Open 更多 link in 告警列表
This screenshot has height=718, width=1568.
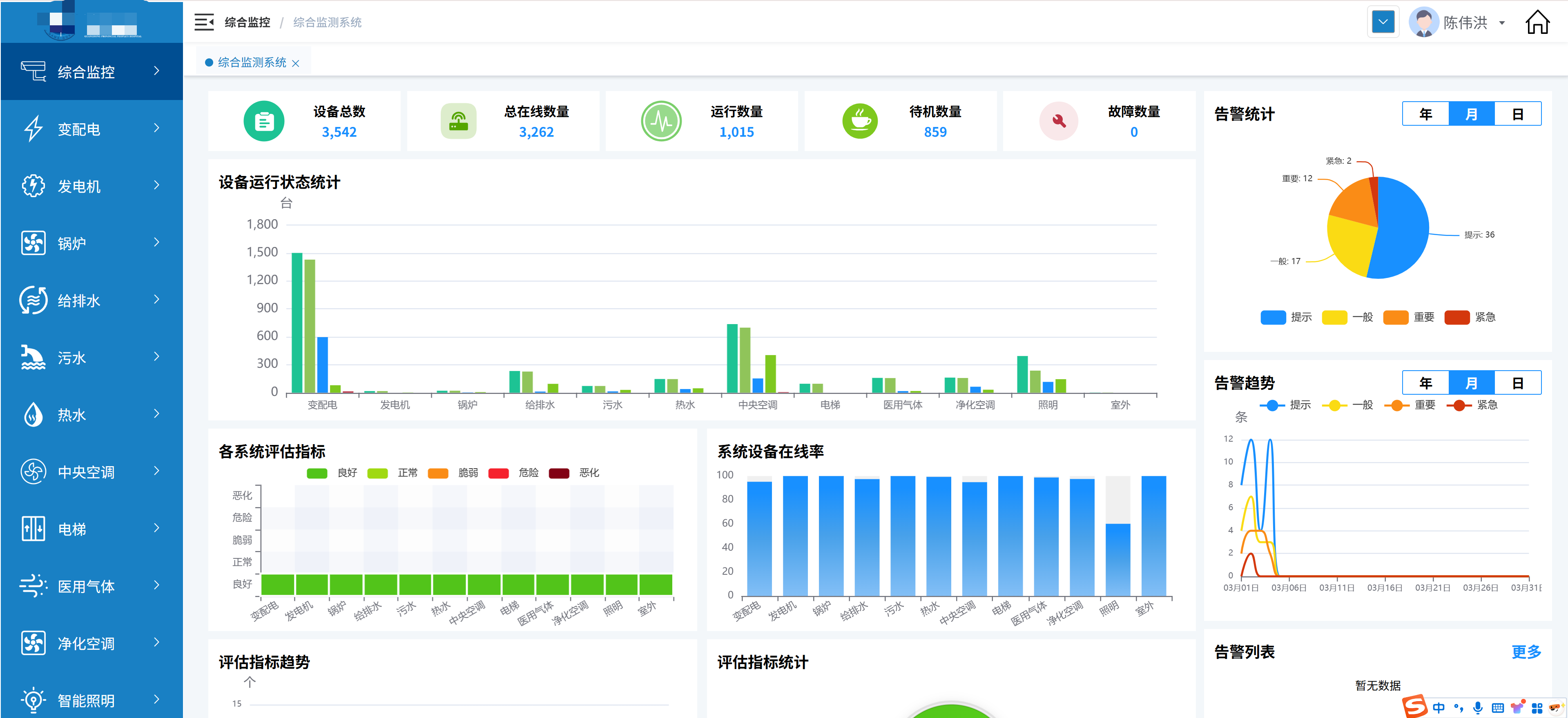[1526, 652]
